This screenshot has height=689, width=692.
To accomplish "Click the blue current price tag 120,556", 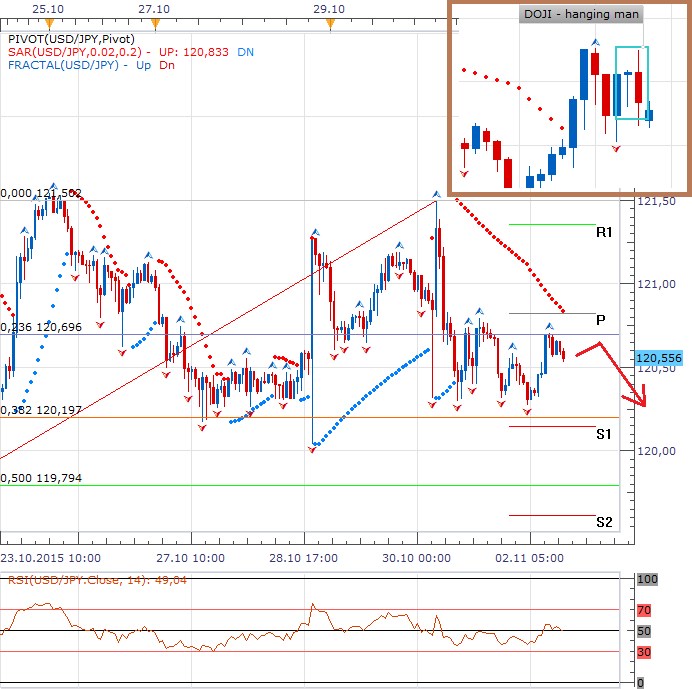I will [660, 356].
